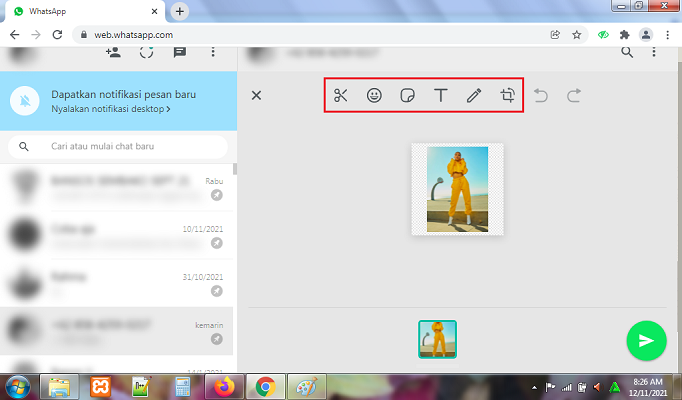
Task: Open the Windows Start menu
Action: pyautogui.click(x=17, y=387)
